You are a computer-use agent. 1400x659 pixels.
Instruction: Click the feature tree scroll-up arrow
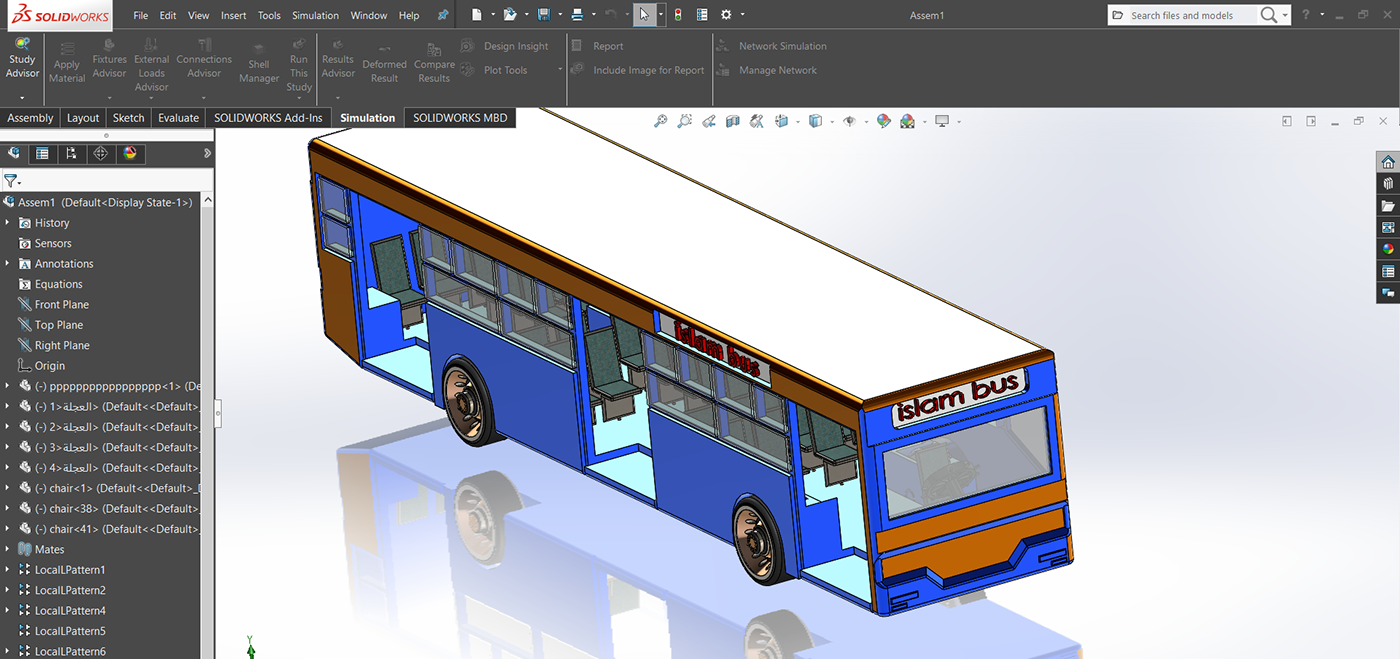[208, 200]
